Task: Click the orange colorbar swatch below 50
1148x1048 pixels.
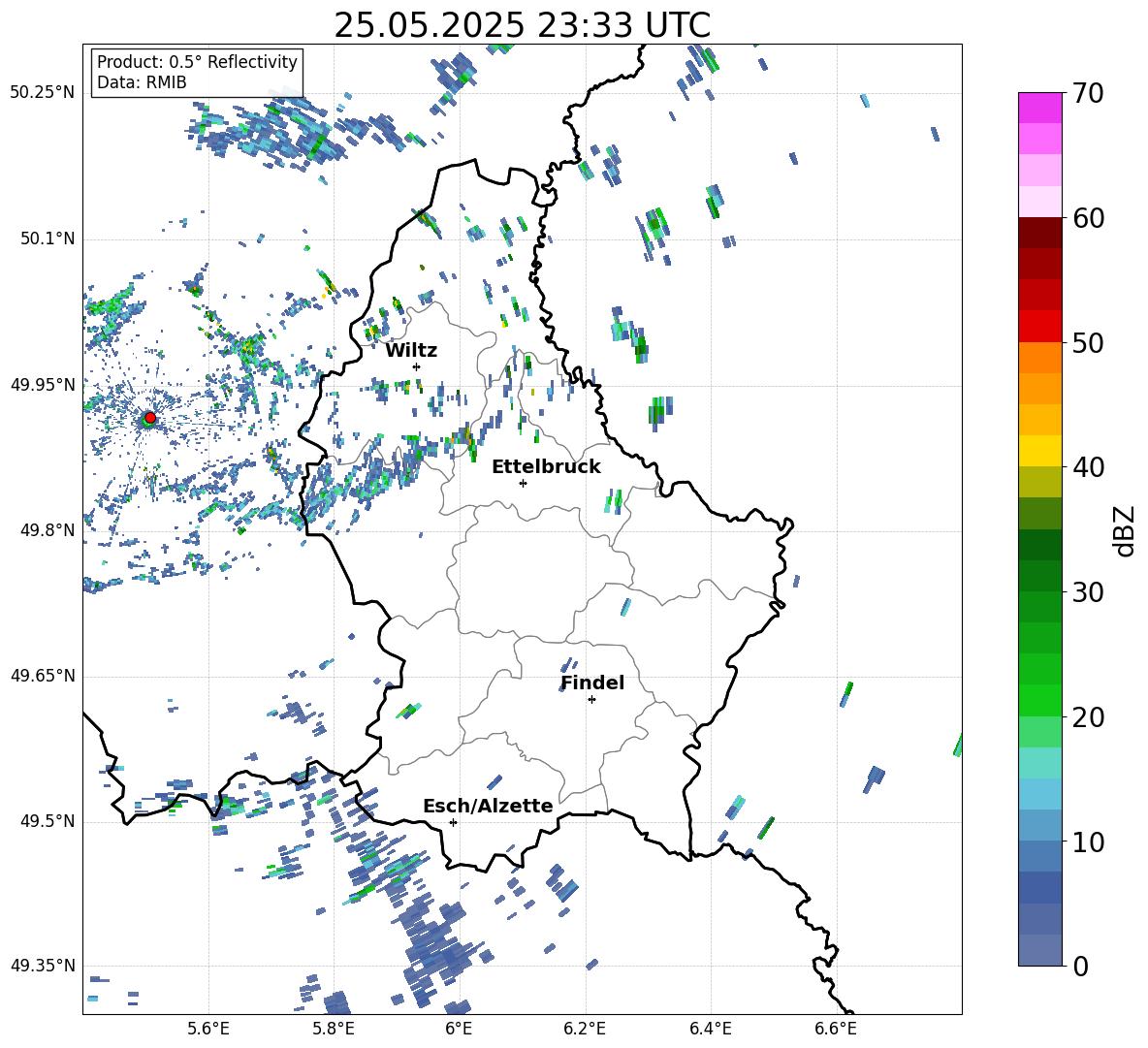Action: coord(1039,358)
